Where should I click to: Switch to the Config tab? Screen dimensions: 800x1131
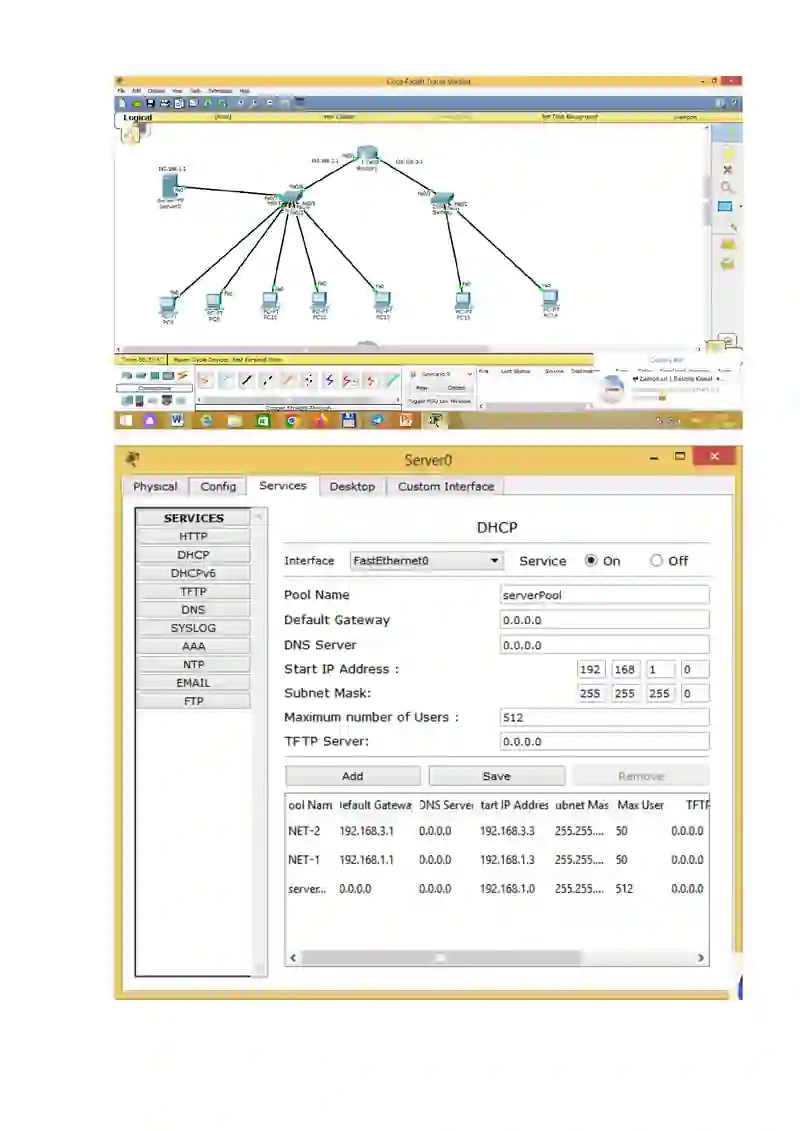click(x=218, y=487)
